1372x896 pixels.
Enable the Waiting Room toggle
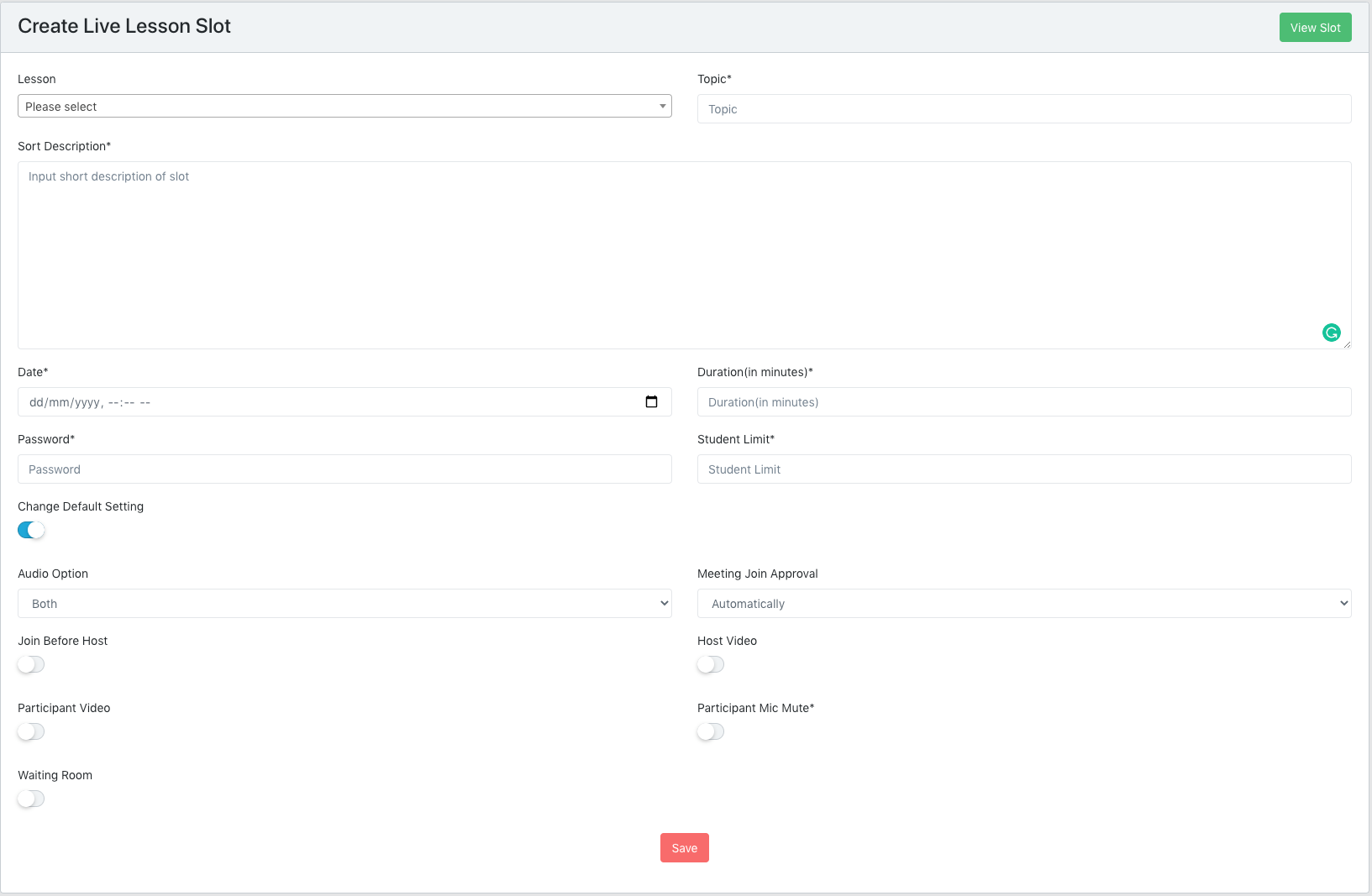coord(31,799)
